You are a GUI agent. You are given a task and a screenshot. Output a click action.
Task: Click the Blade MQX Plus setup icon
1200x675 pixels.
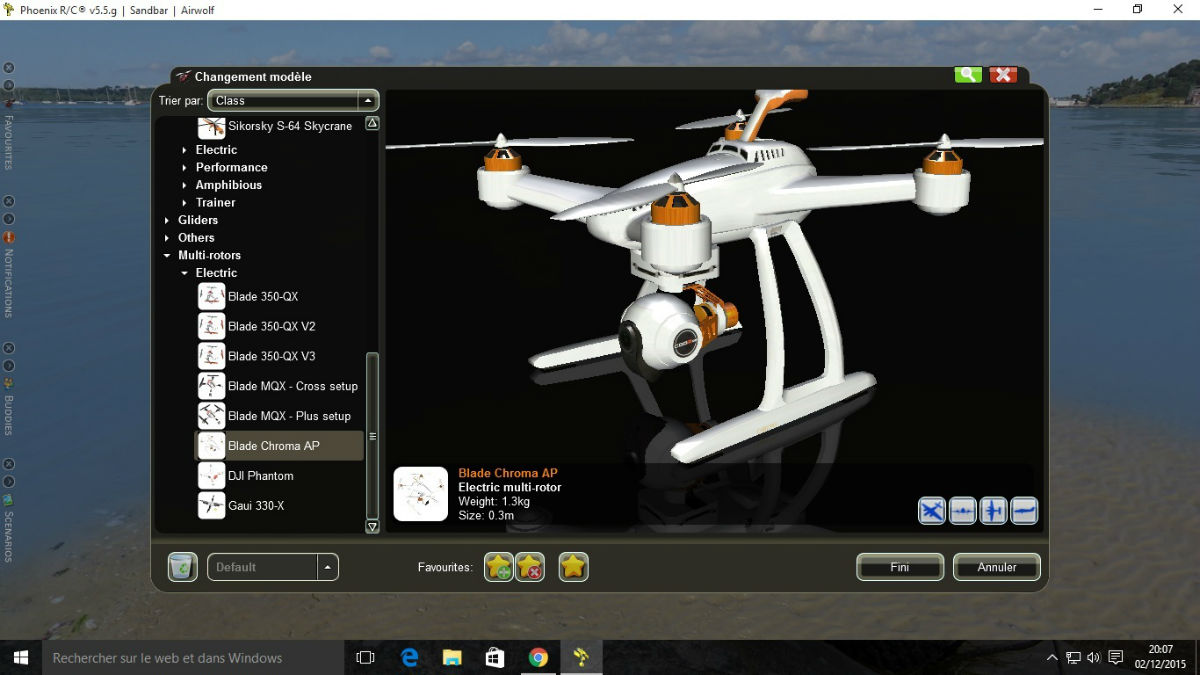point(212,416)
